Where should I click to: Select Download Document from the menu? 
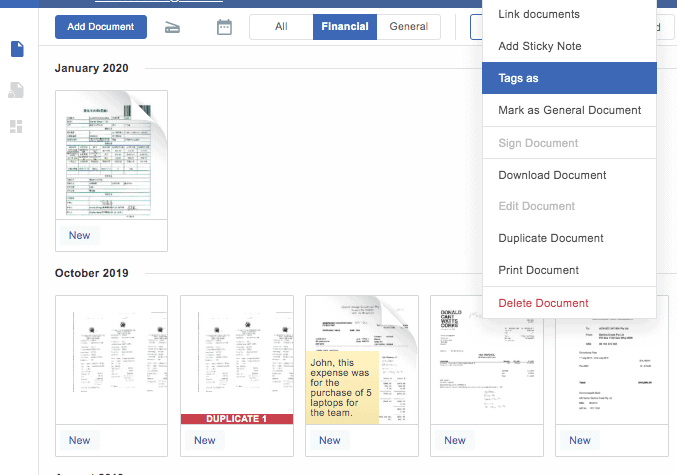[552, 175]
